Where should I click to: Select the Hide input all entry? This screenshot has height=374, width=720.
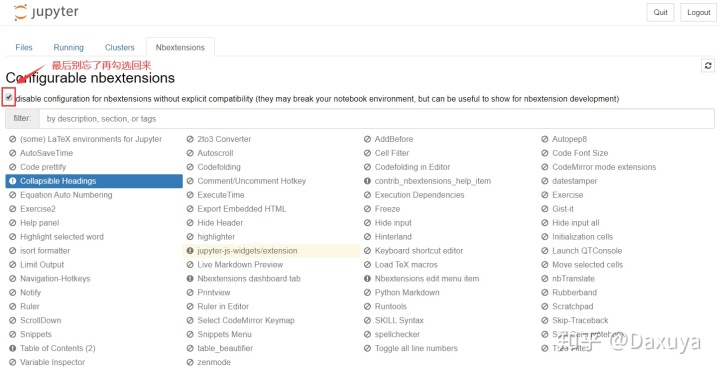[575, 223]
